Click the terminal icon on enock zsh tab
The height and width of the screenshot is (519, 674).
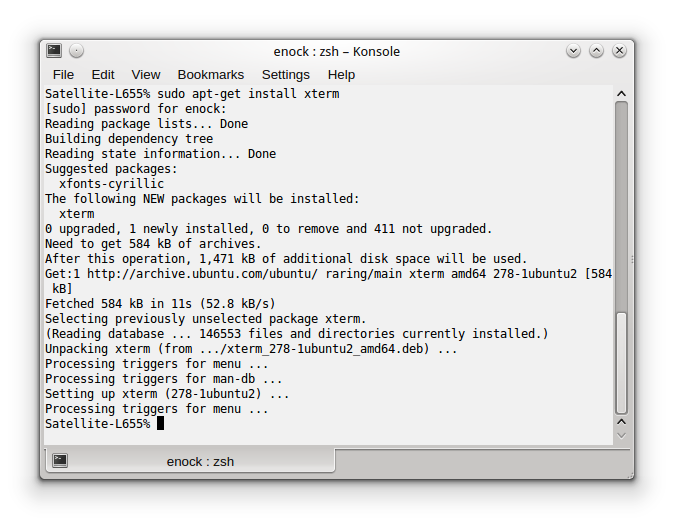60,461
